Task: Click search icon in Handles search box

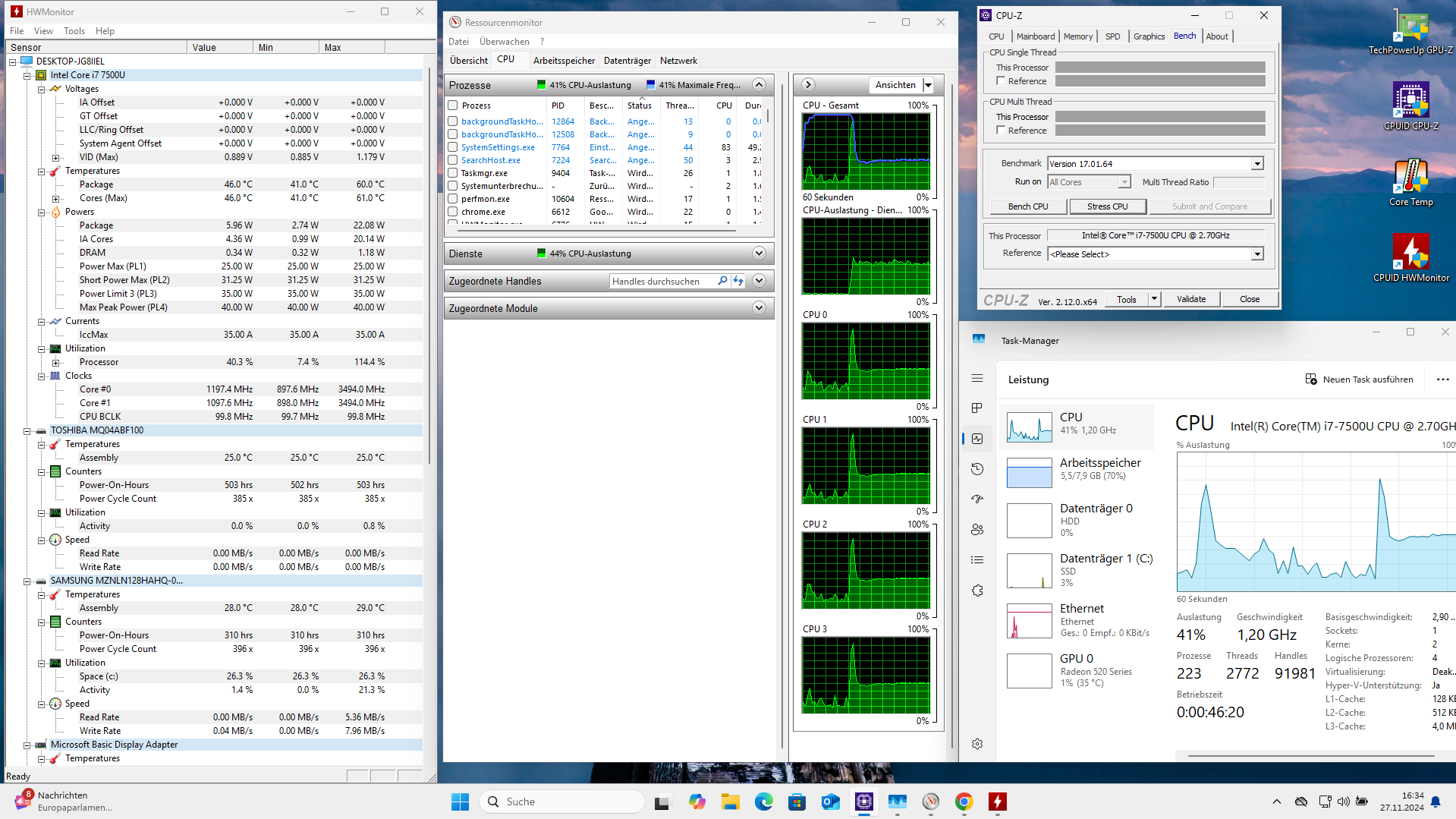Action: tap(722, 281)
